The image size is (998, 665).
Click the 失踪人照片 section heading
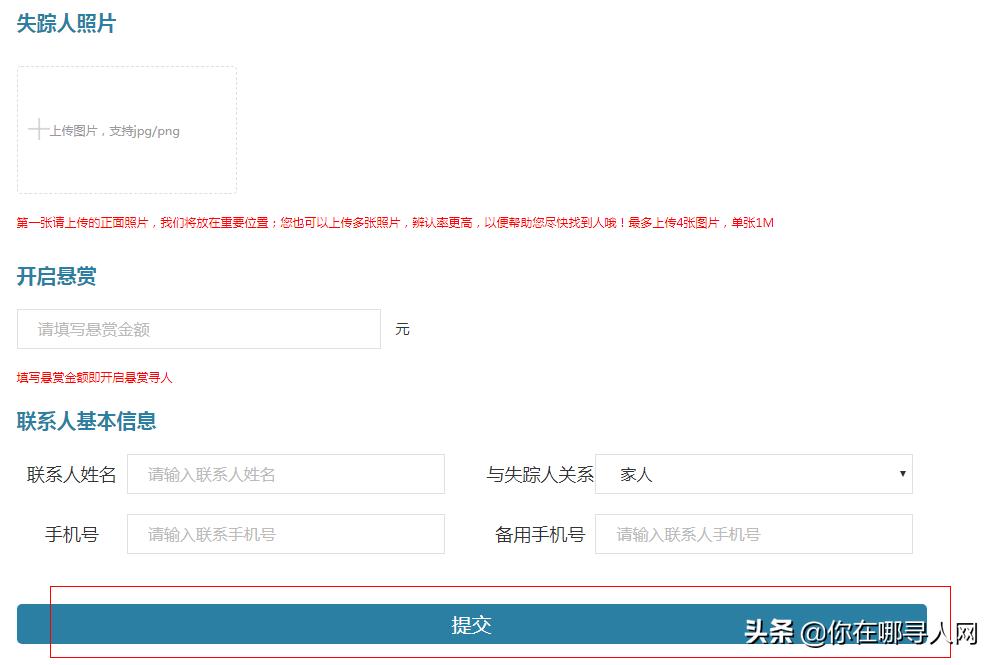[66, 23]
